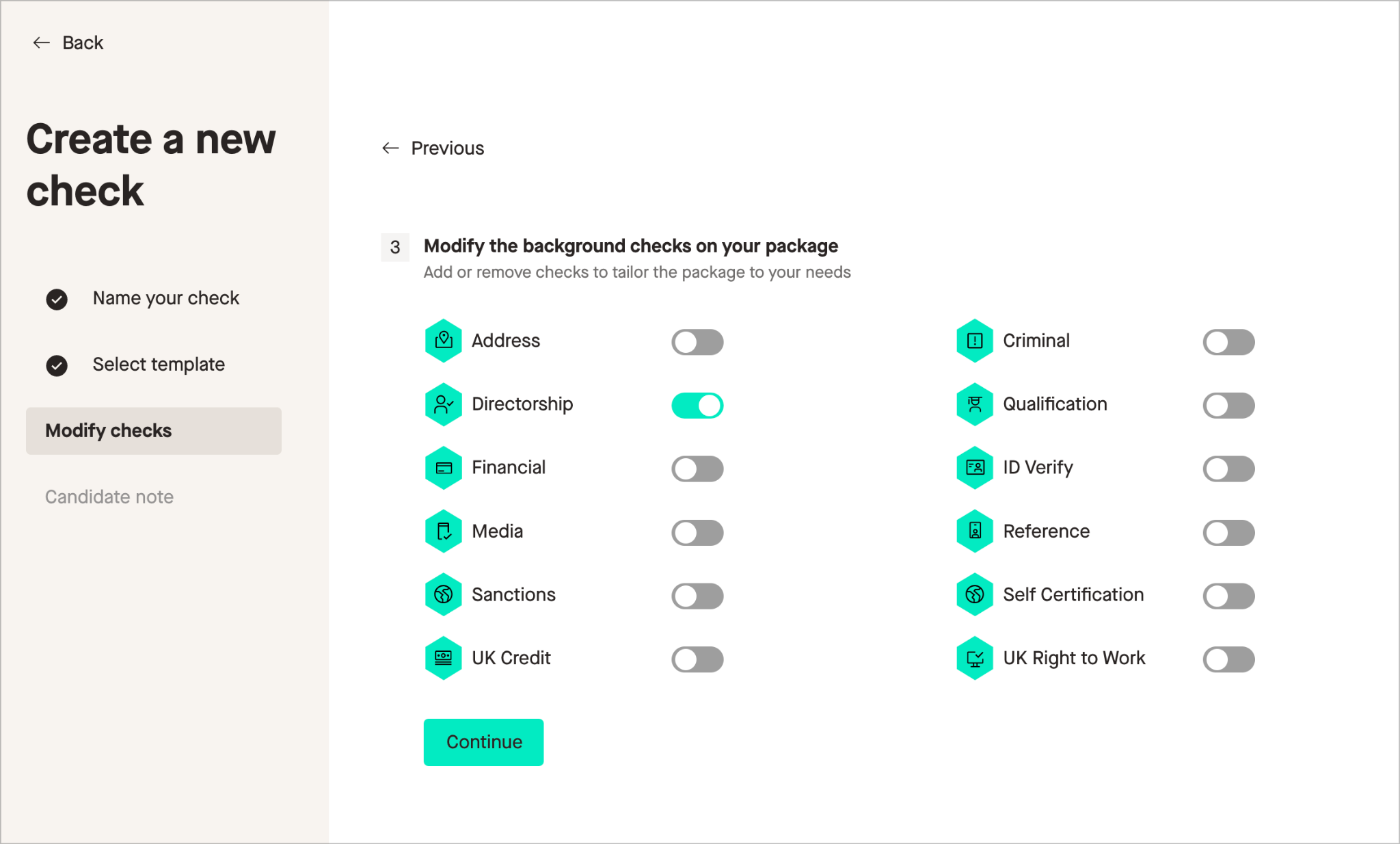Click the Directorship person icon
This screenshot has width=1400, height=844.
pyautogui.click(x=444, y=404)
